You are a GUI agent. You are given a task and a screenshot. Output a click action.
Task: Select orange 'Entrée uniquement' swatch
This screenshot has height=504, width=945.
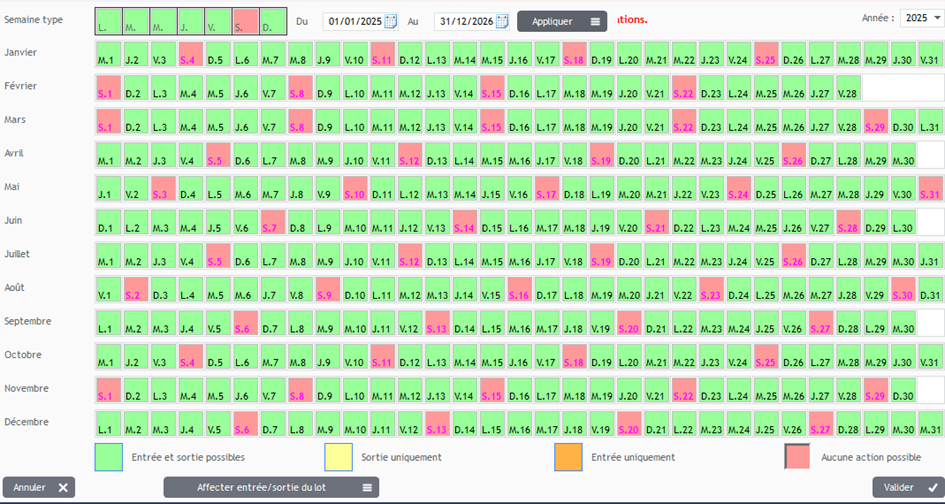tap(568, 457)
